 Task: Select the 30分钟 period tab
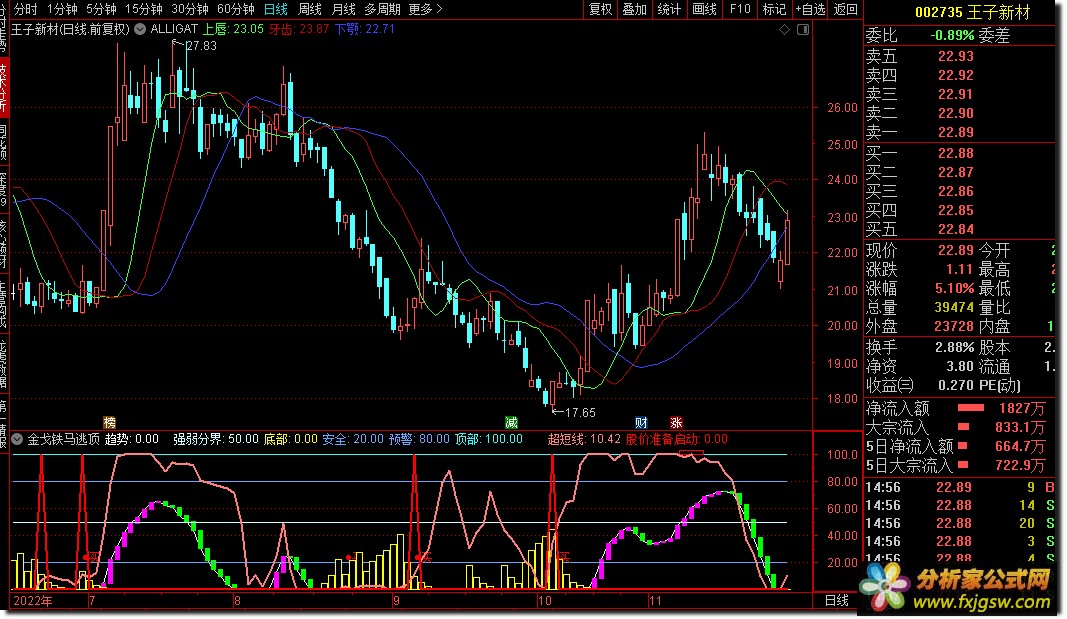[190, 9]
